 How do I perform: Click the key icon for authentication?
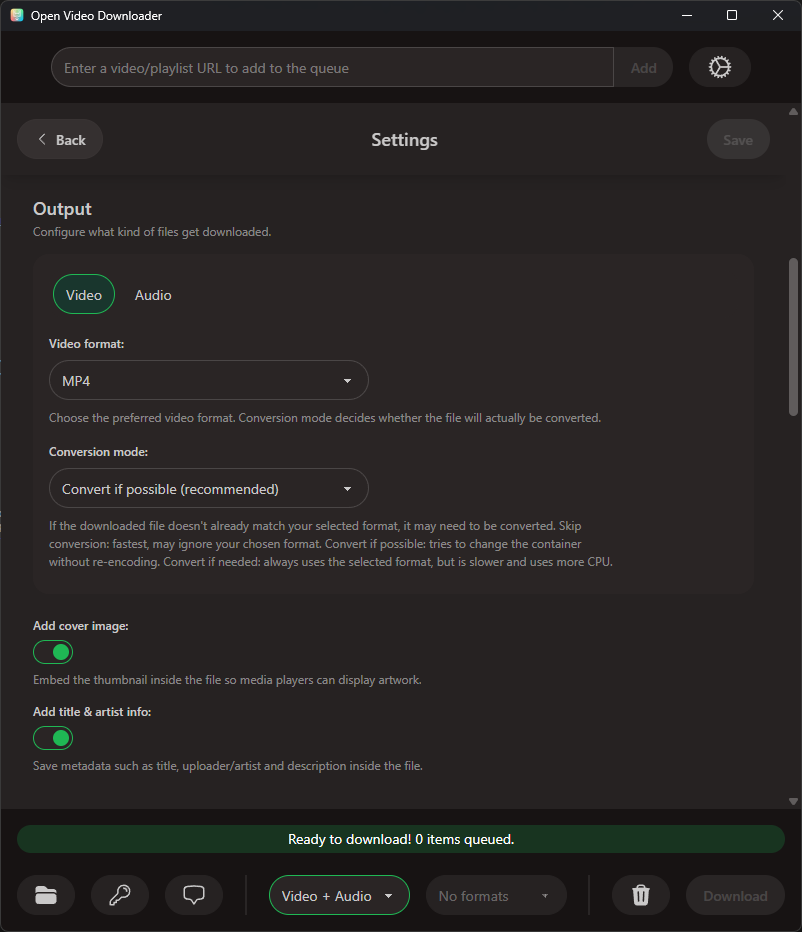pyautogui.click(x=119, y=895)
